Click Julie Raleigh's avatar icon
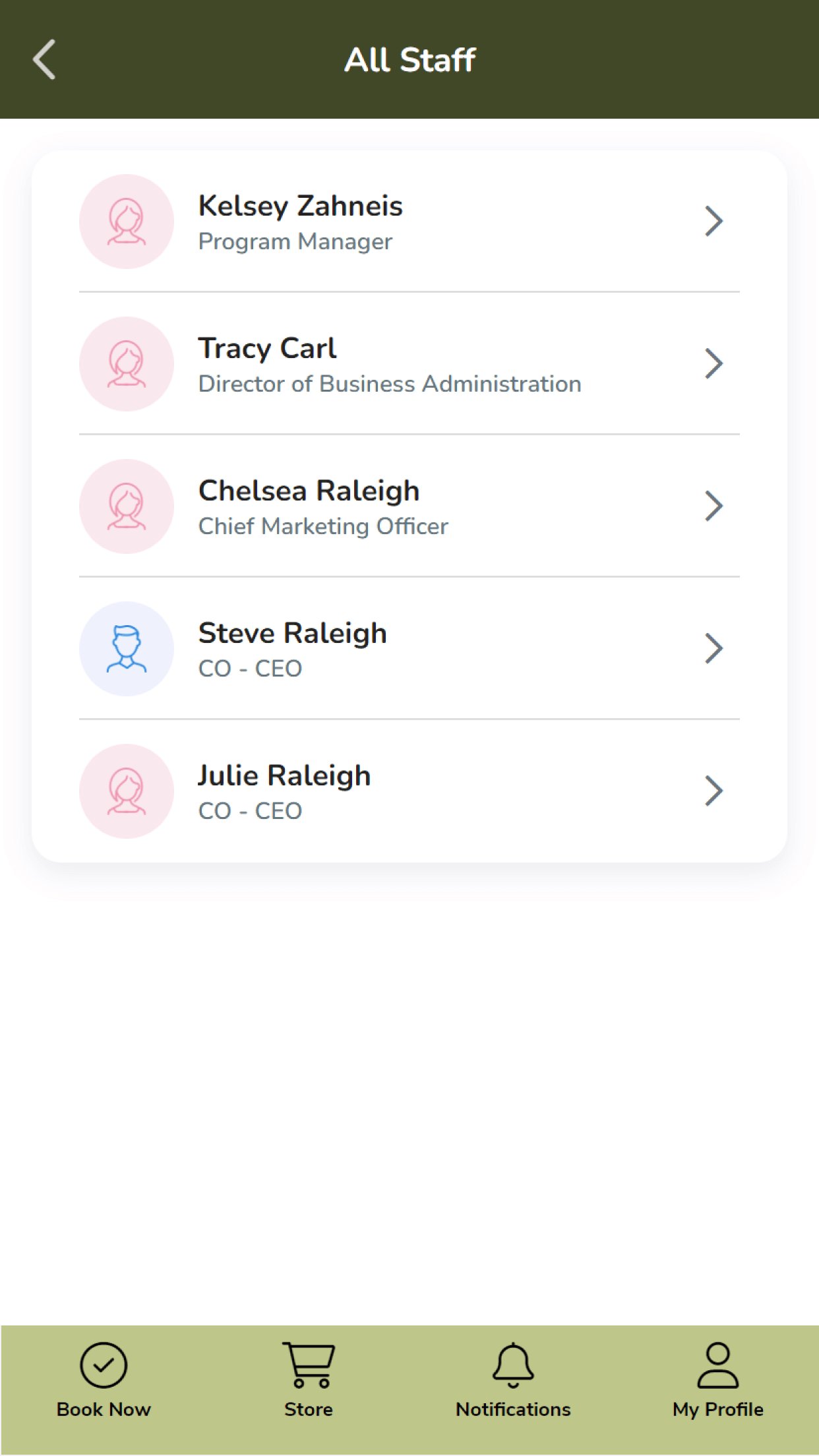The image size is (819, 1456). [x=127, y=791]
